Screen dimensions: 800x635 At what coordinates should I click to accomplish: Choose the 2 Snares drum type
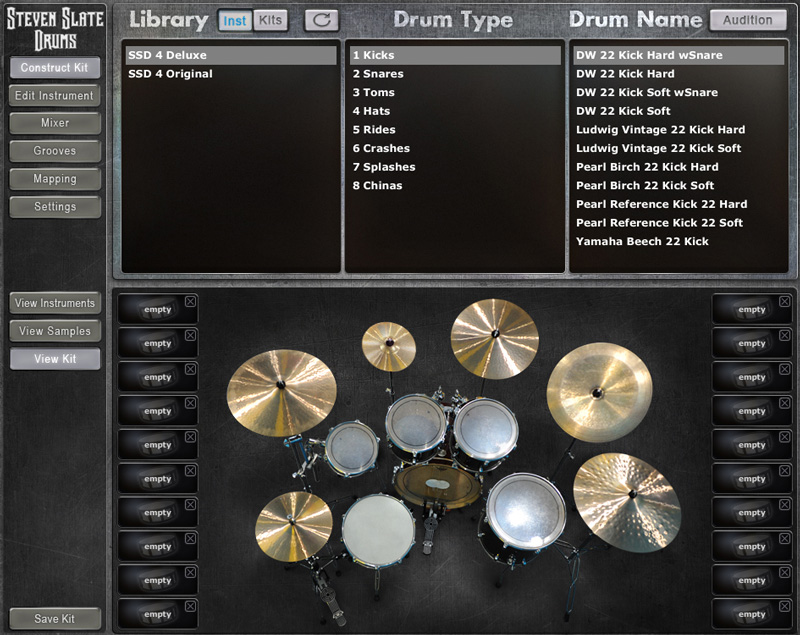378,74
